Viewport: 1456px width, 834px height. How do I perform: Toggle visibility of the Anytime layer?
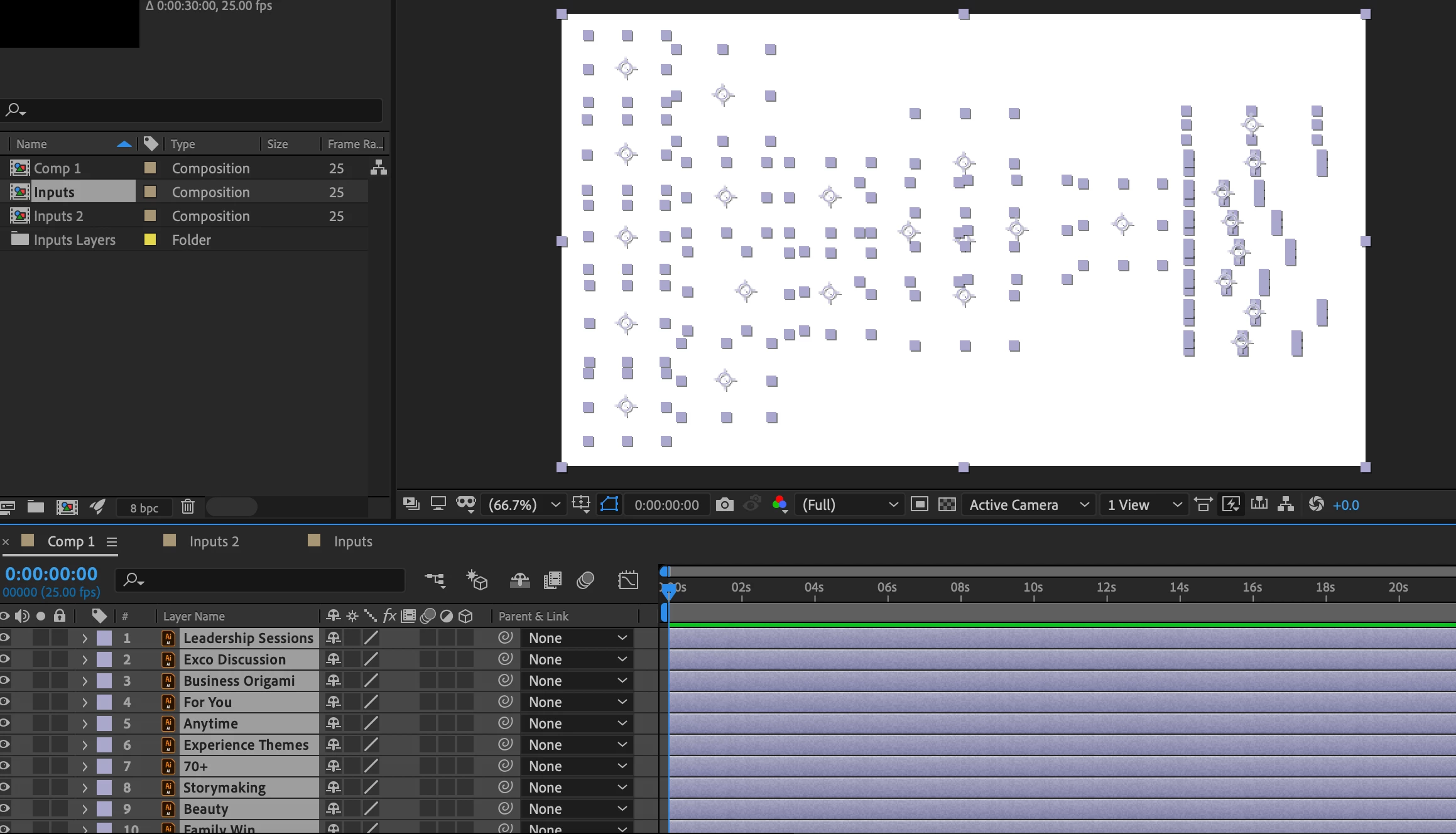5,723
